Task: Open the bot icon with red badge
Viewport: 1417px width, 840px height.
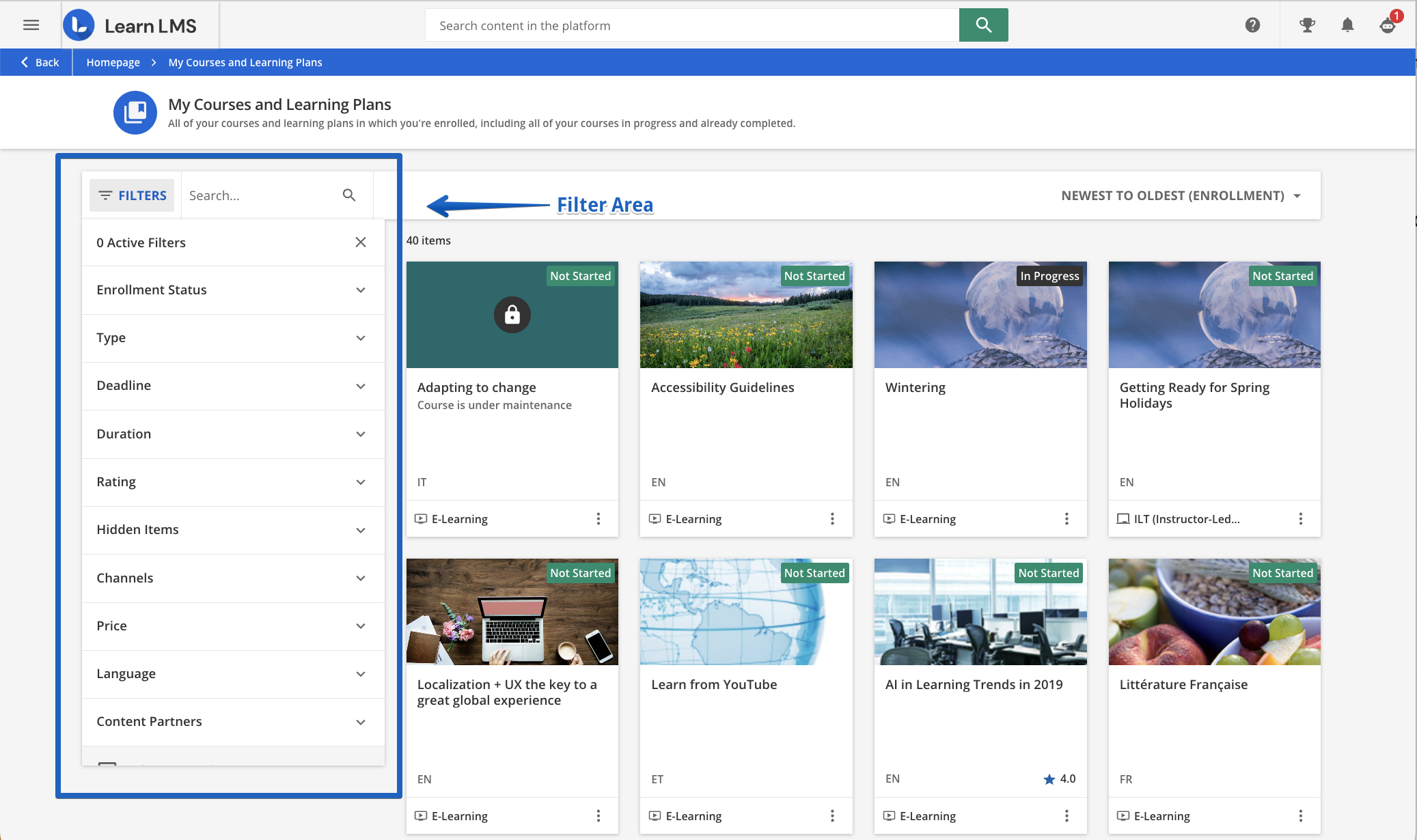Action: tap(1387, 25)
